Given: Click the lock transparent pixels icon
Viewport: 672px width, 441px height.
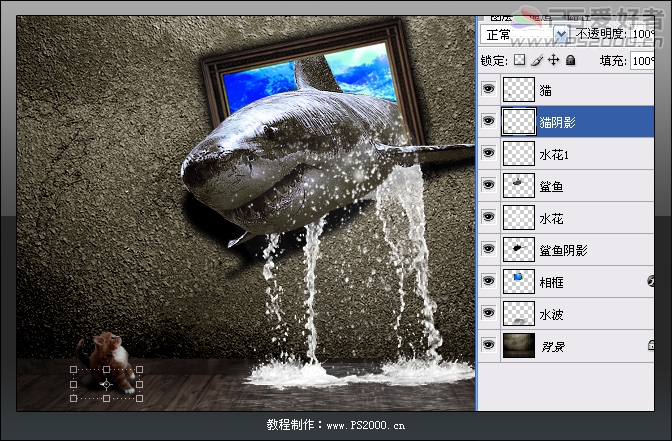Looking at the screenshot, I should (520, 61).
